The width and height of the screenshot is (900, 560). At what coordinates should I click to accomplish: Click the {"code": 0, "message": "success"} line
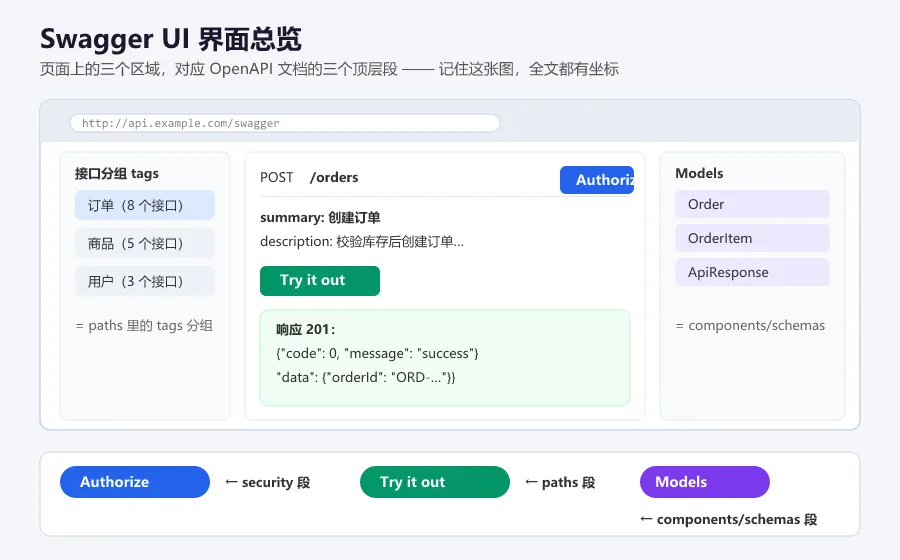[x=377, y=353]
